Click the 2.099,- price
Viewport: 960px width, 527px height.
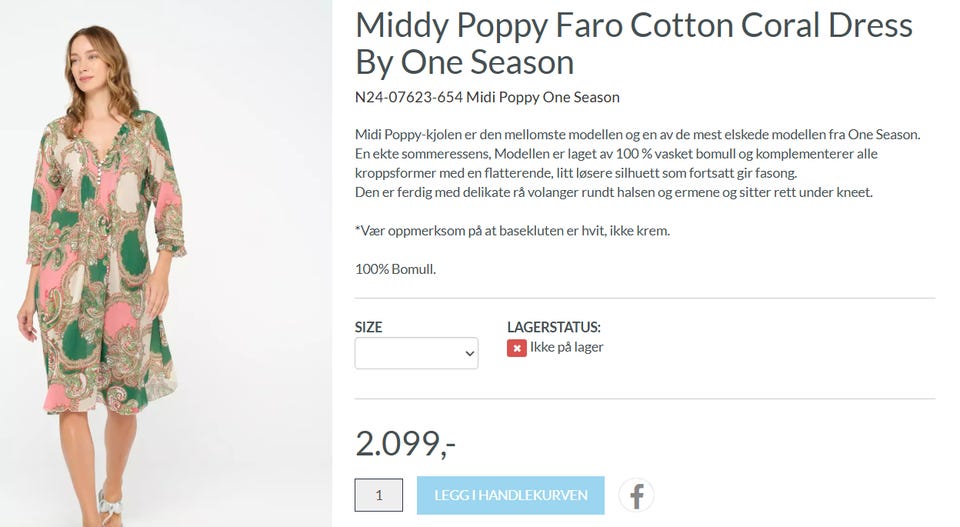pos(405,443)
